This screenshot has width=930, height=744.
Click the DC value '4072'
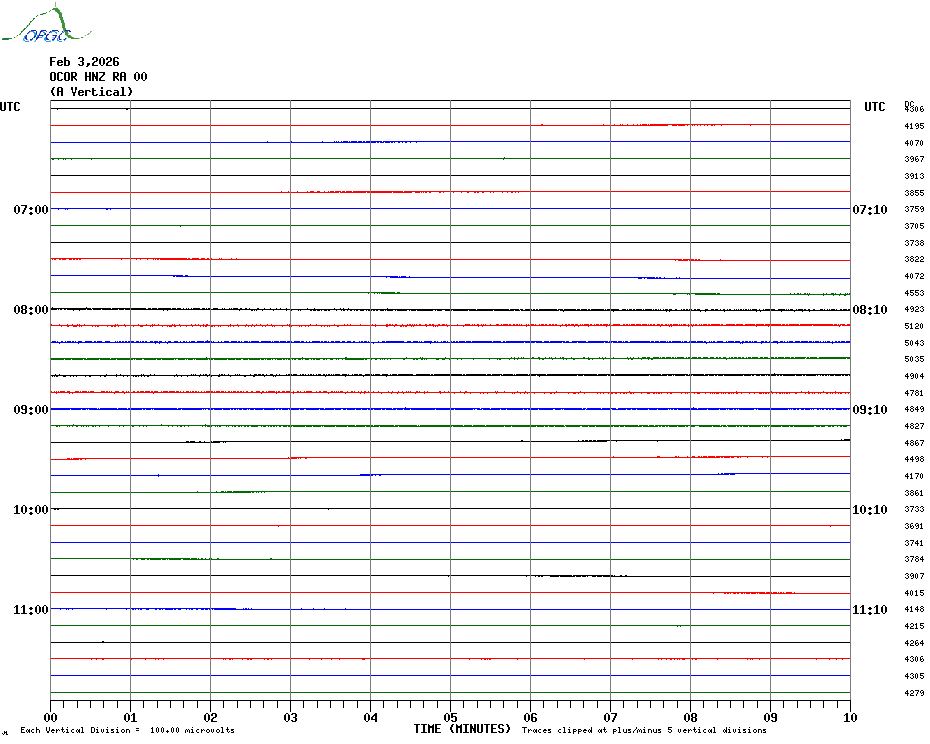(914, 276)
